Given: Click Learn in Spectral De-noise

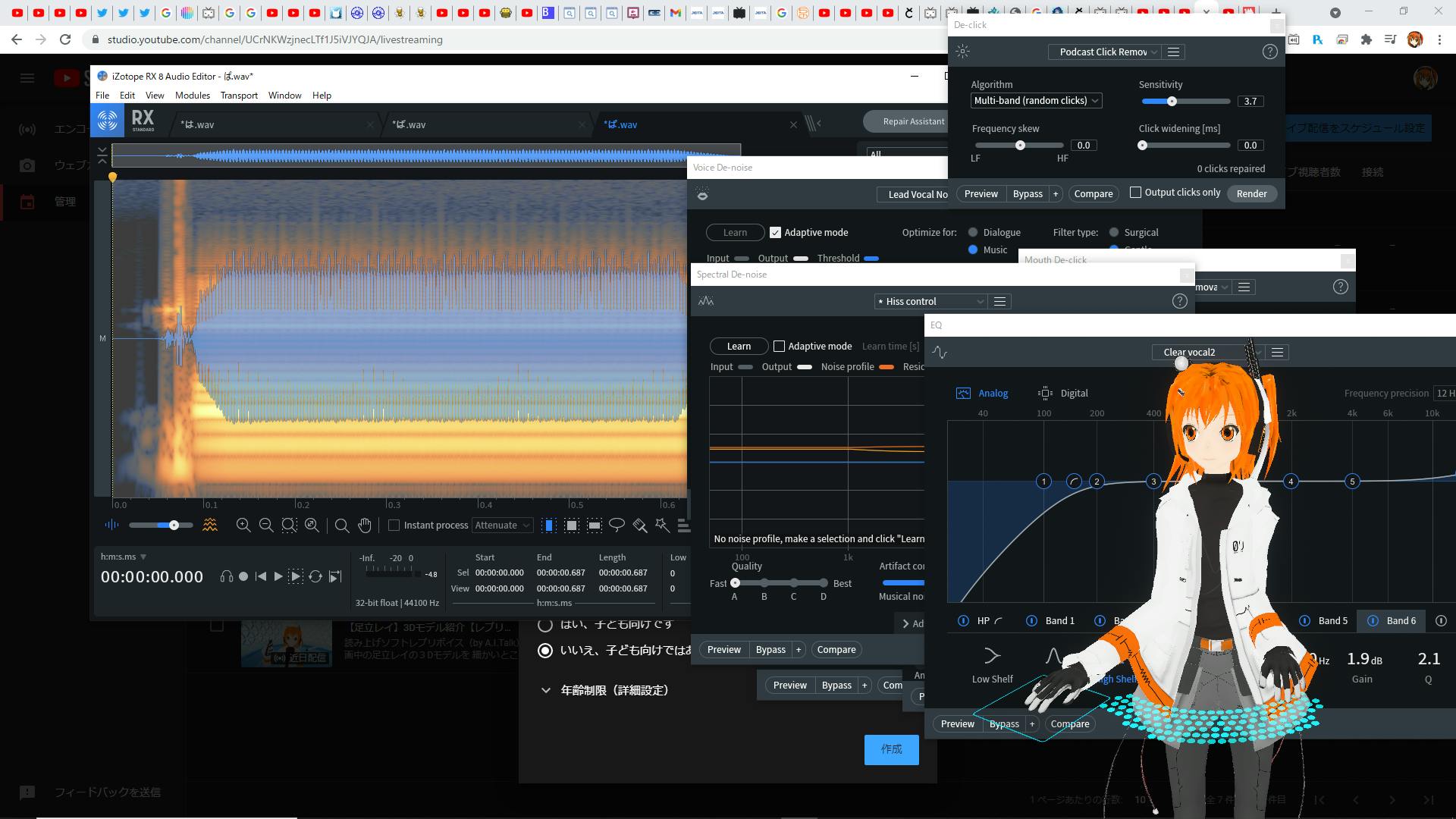Looking at the screenshot, I should click(739, 346).
